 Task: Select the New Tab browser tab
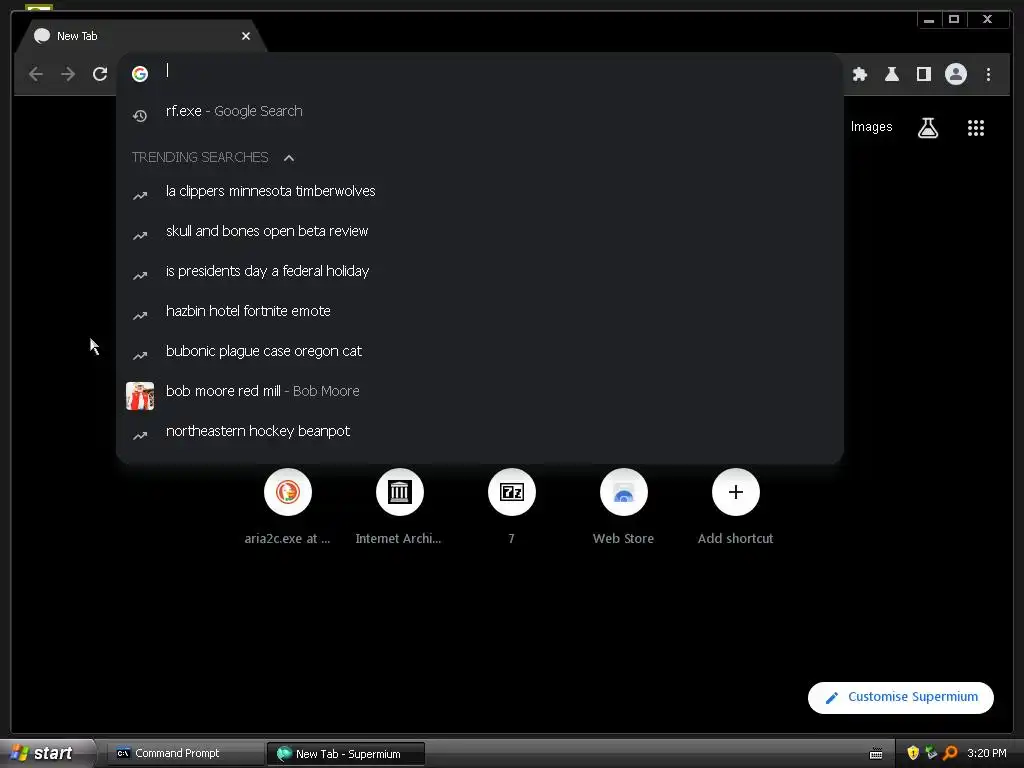pyautogui.click(x=140, y=36)
